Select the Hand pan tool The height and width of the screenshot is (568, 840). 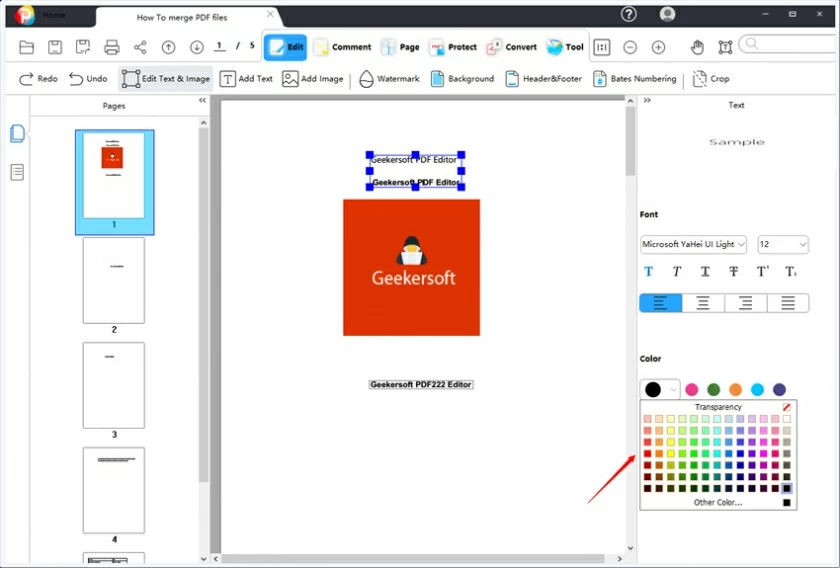(x=697, y=47)
